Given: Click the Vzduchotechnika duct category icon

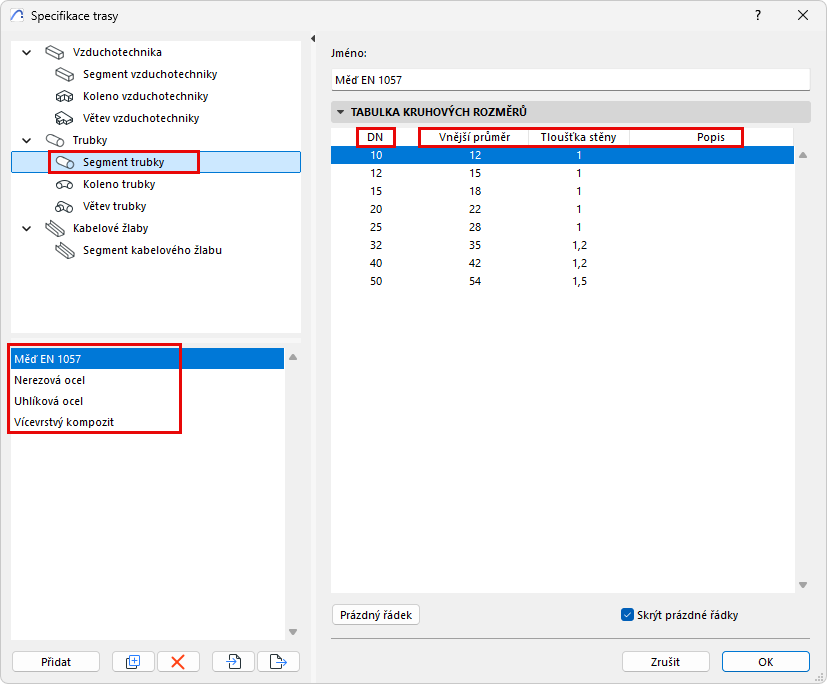Looking at the screenshot, I should 55,52.
